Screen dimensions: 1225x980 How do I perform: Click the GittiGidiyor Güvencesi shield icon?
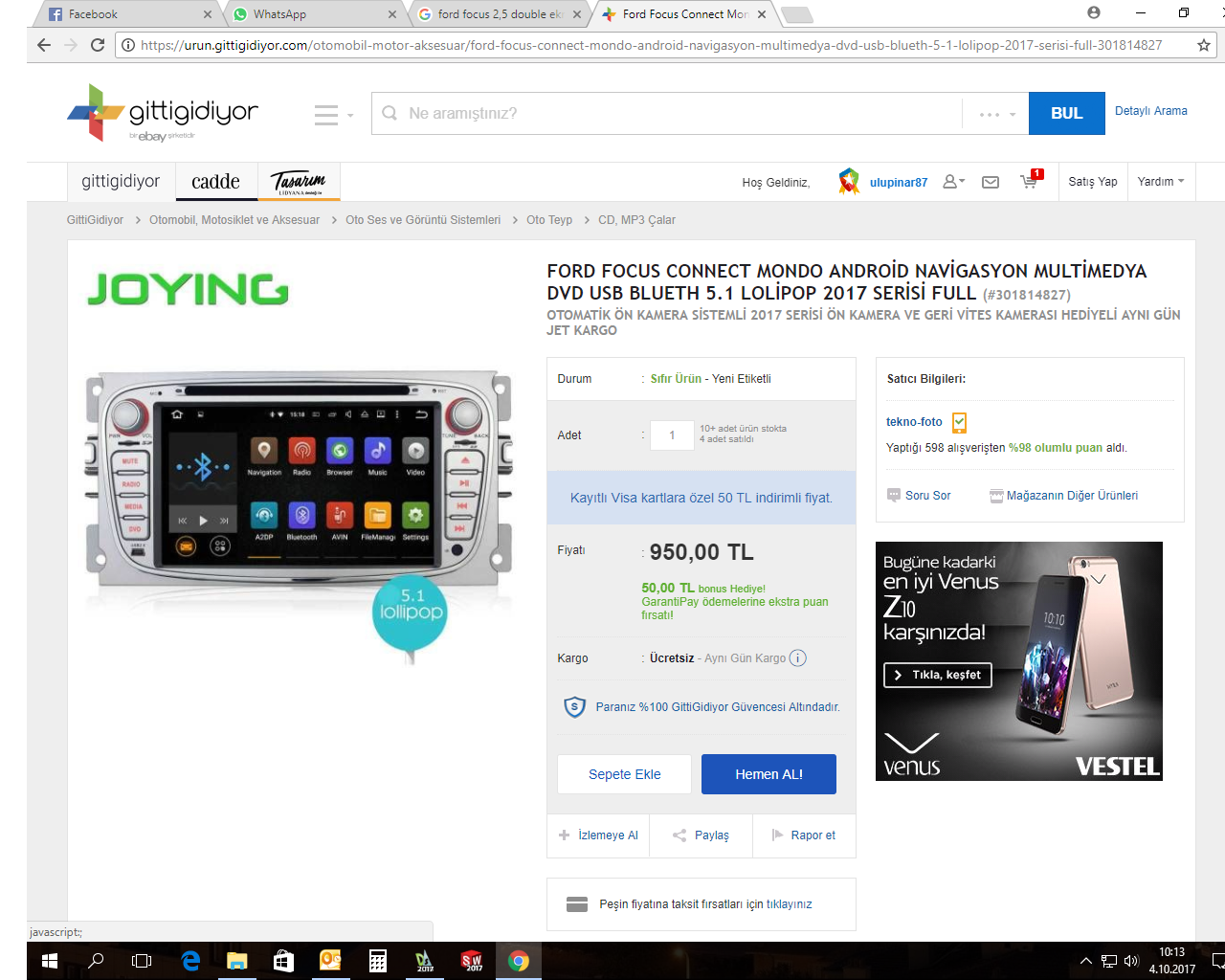click(x=574, y=707)
